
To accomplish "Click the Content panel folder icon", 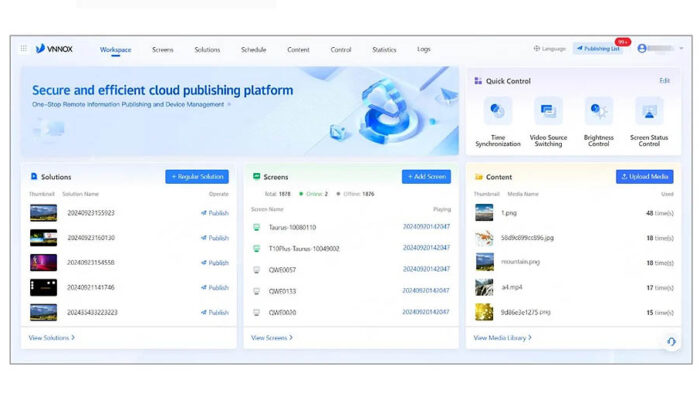I will pyautogui.click(x=479, y=177).
